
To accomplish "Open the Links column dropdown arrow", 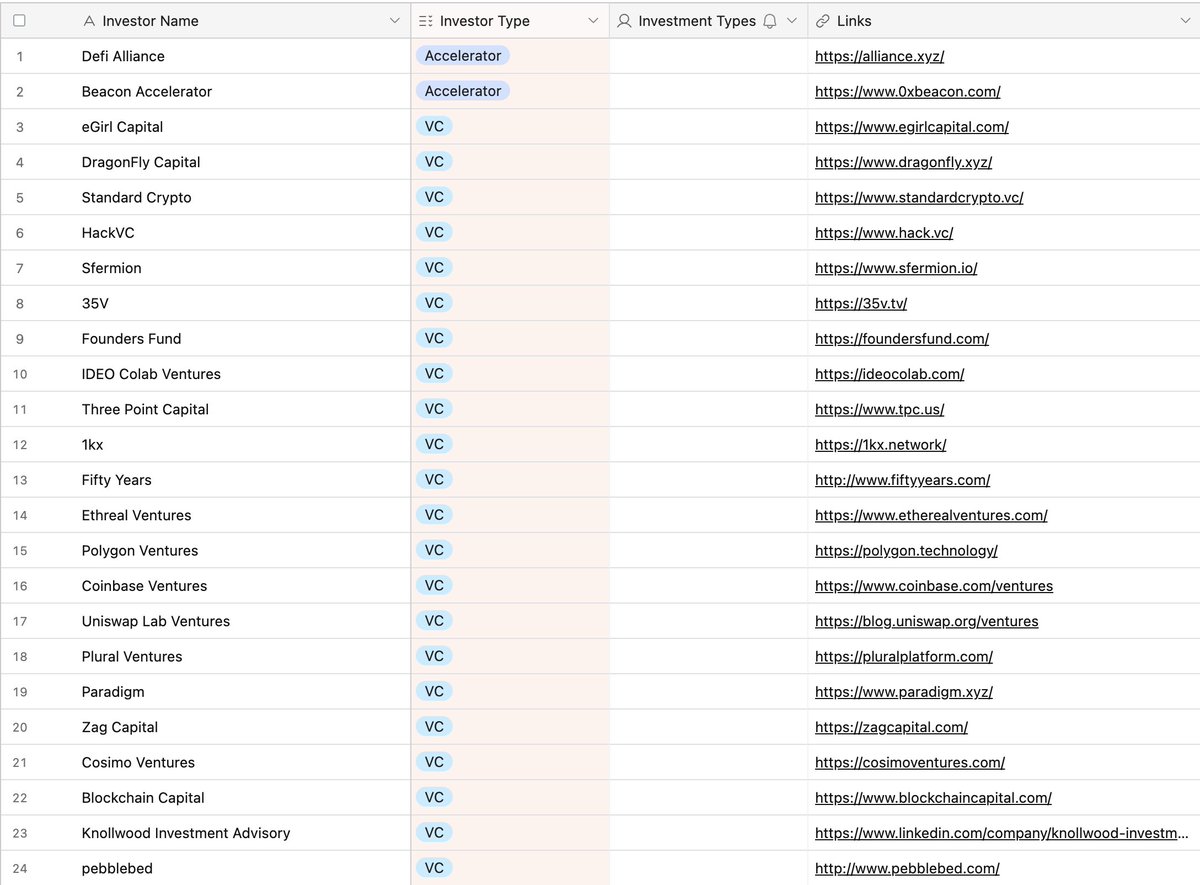I will [x=1185, y=21].
